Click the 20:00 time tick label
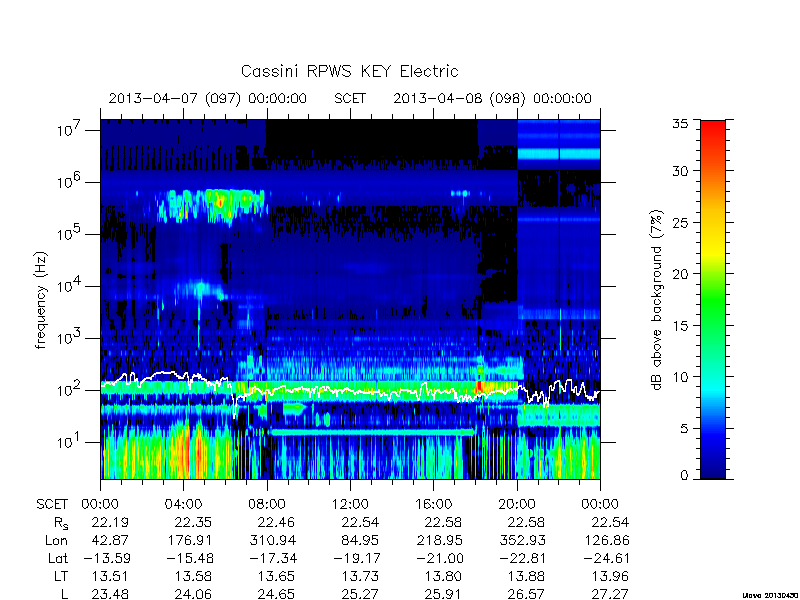This screenshot has height=600, width=800. click(x=516, y=505)
